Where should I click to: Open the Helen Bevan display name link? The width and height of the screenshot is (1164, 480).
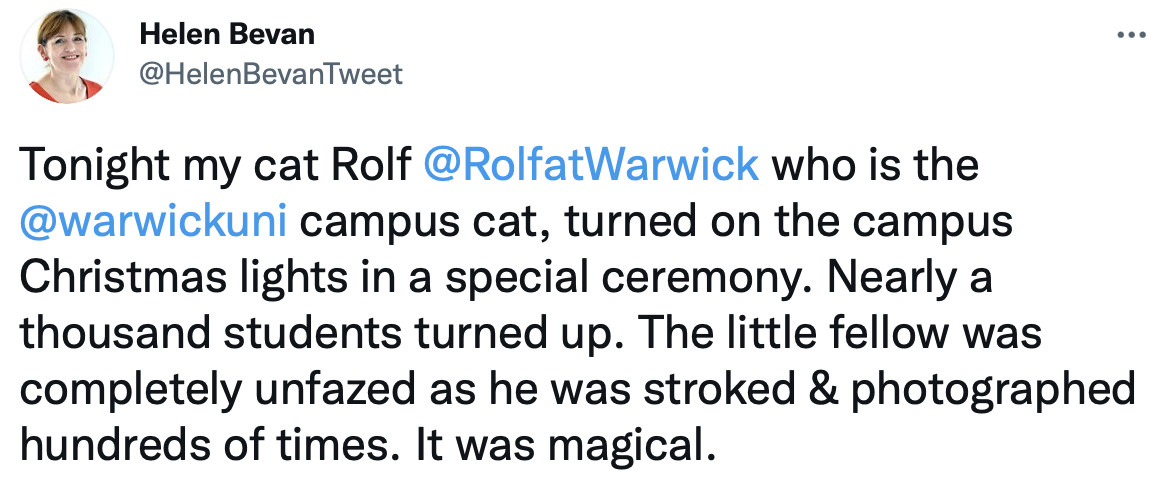tap(227, 35)
